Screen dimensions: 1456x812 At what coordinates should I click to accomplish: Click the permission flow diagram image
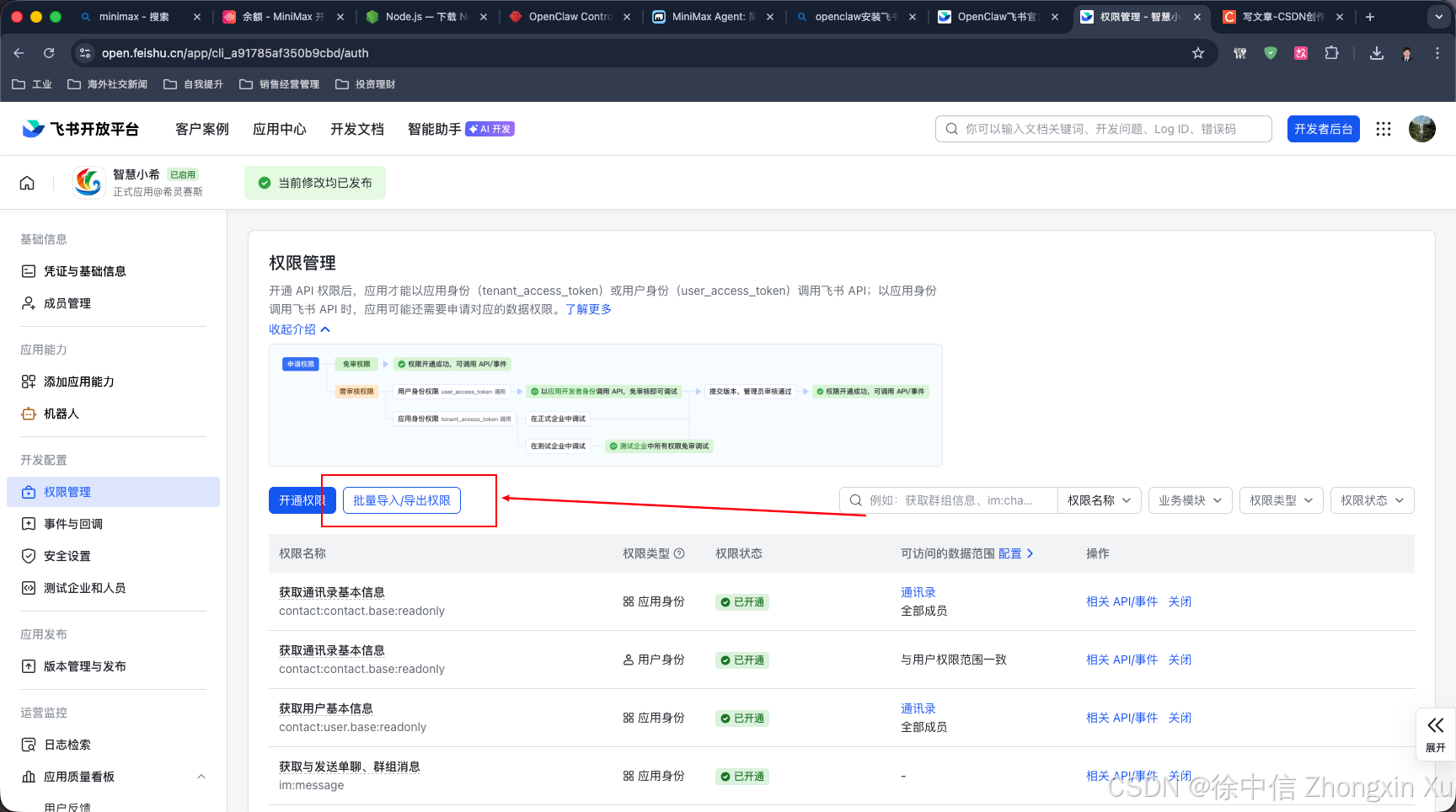(x=606, y=405)
